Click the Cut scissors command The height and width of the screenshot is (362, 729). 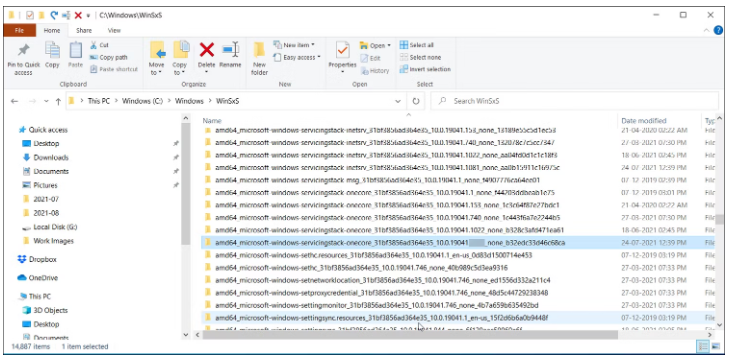(x=99, y=45)
